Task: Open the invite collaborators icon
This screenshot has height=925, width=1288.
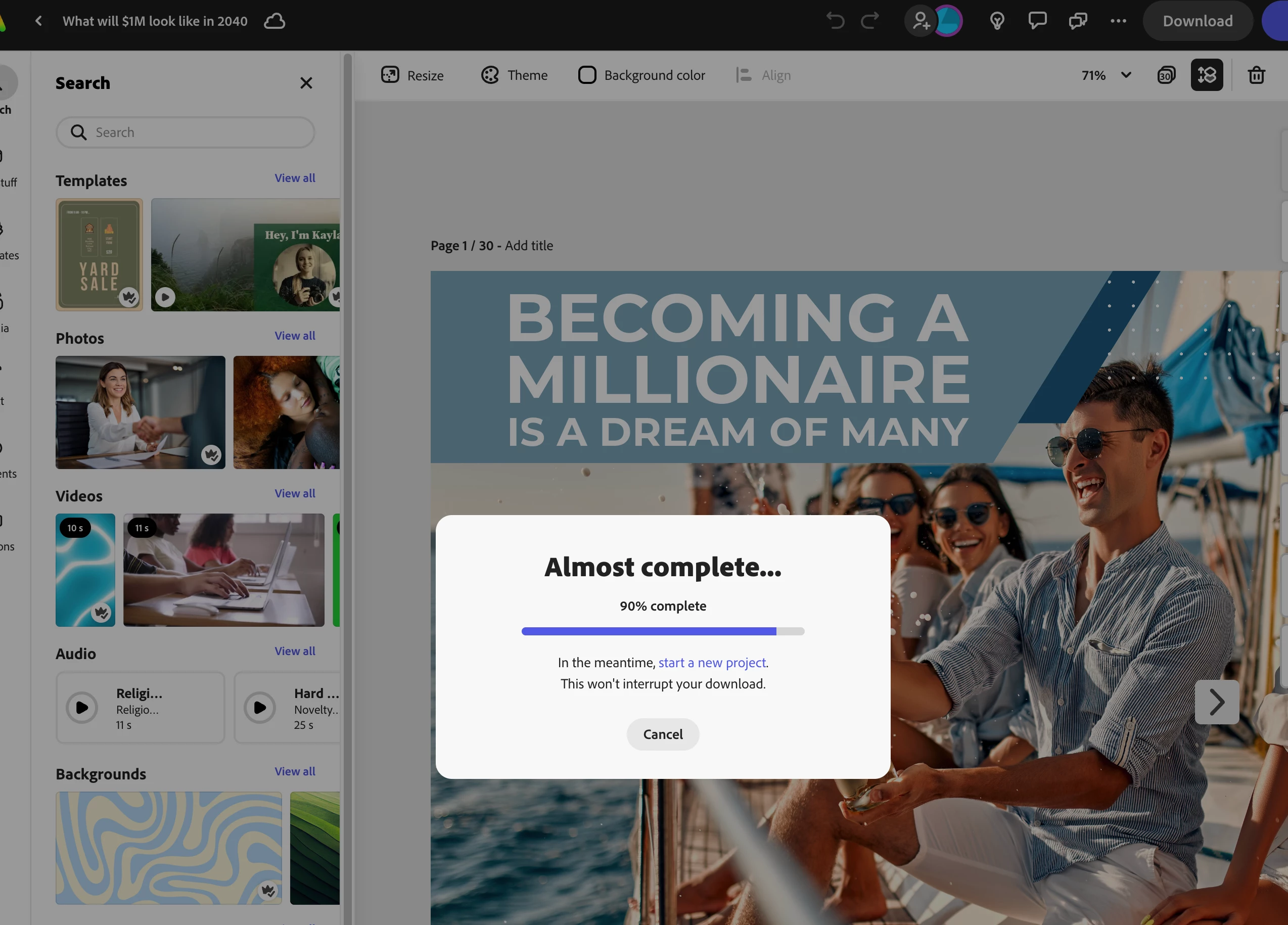Action: 920,21
